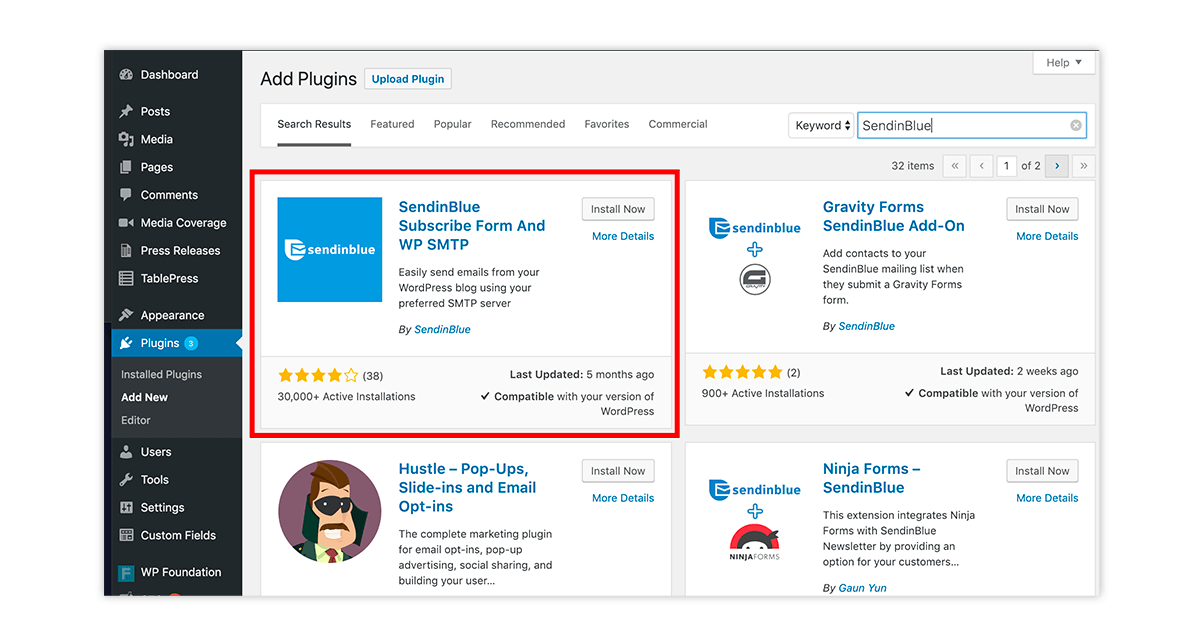Install SendinBlue Subscribe Form And WP SMTP
Viewport: 1200px width, 628px height.
(618, 209)
